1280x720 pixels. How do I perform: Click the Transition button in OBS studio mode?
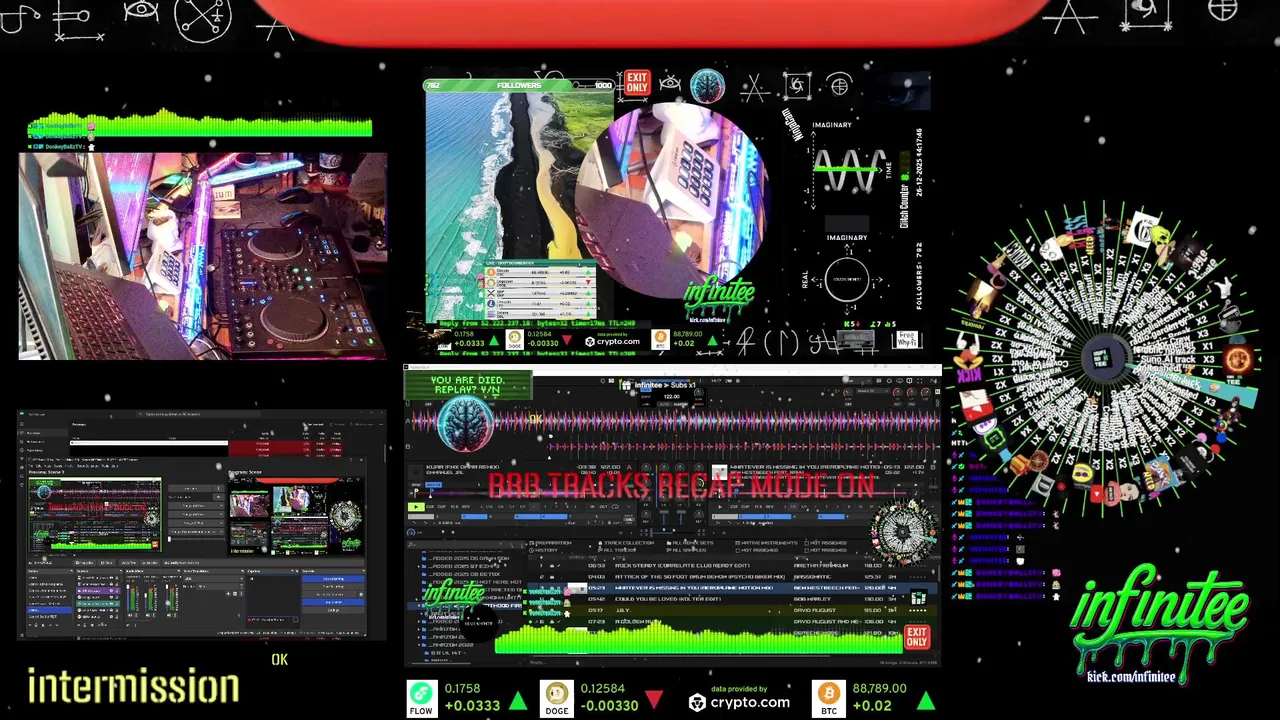(x=190, y=489)
